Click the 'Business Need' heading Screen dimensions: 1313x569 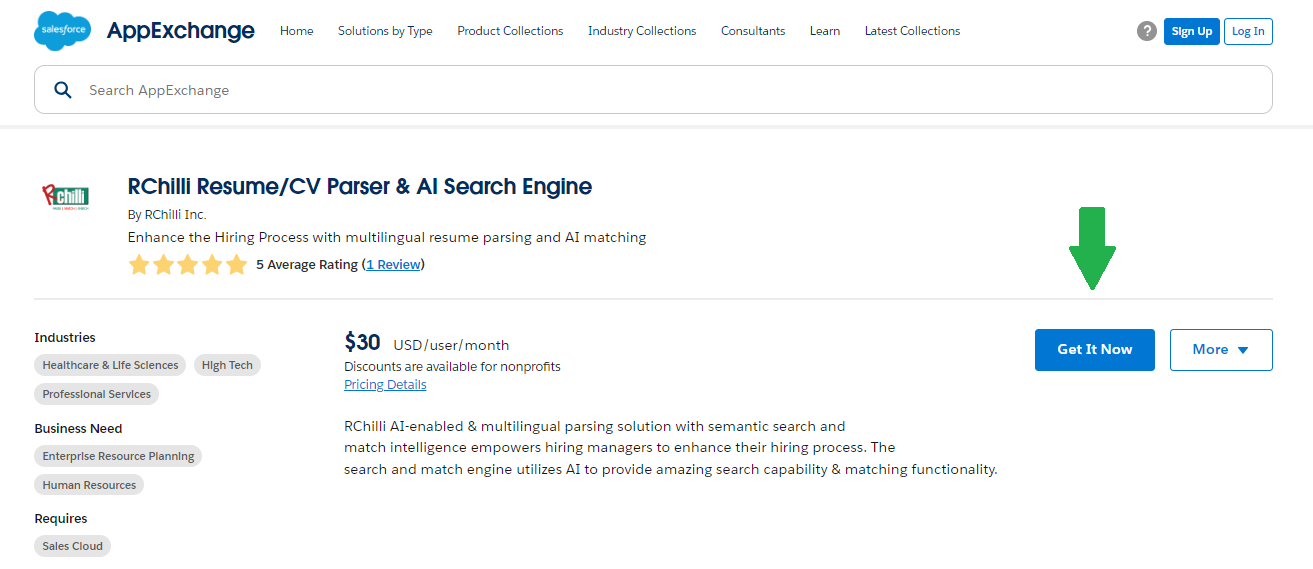78,429
